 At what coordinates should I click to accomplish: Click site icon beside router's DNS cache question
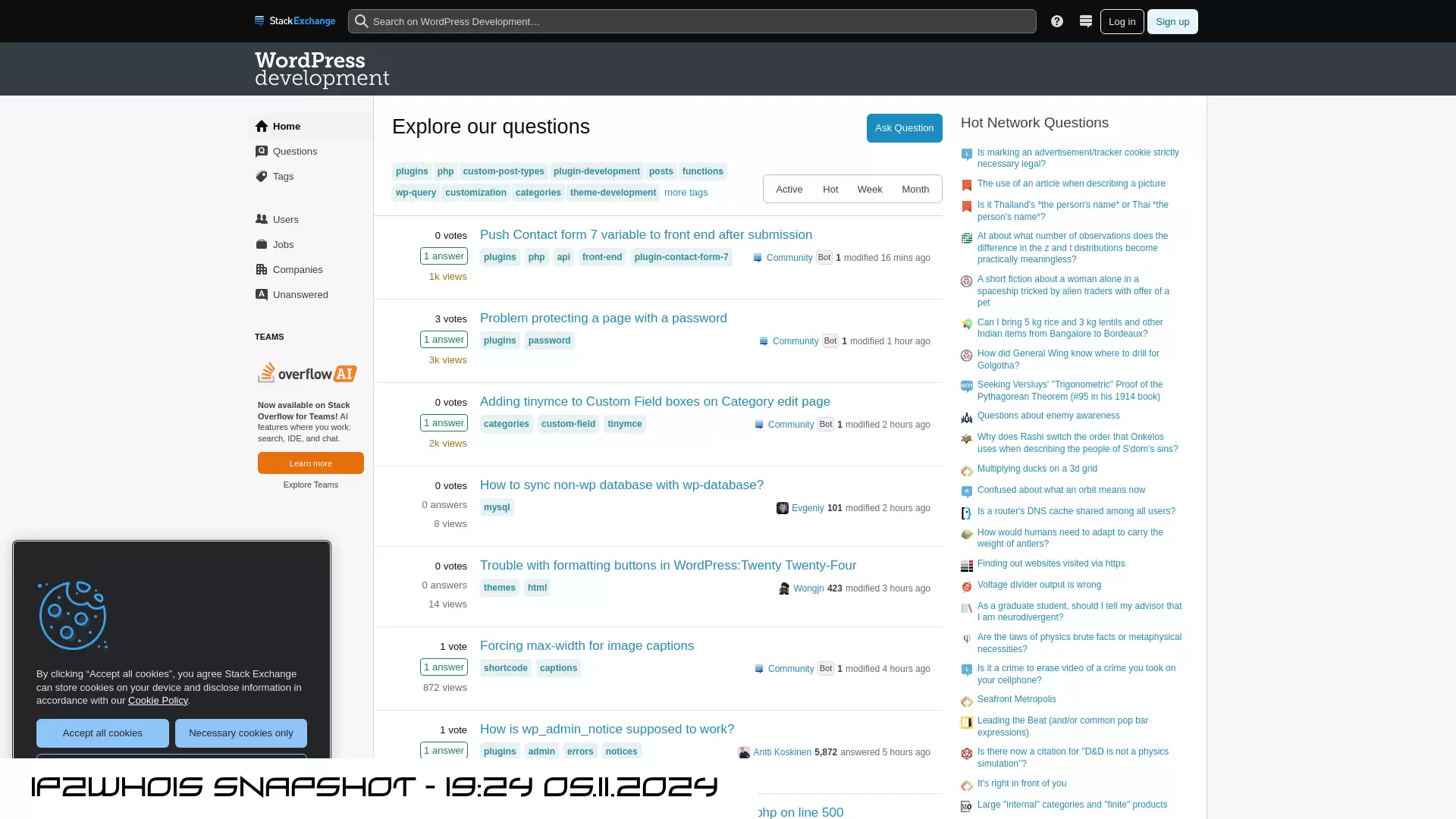point(967,513)
